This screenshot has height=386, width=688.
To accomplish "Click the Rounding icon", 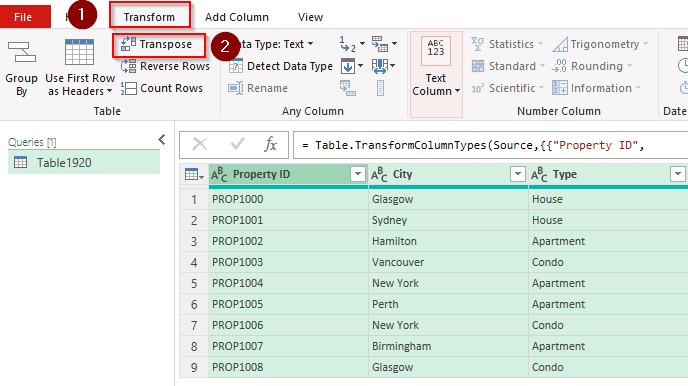I will tap(559, 66).
